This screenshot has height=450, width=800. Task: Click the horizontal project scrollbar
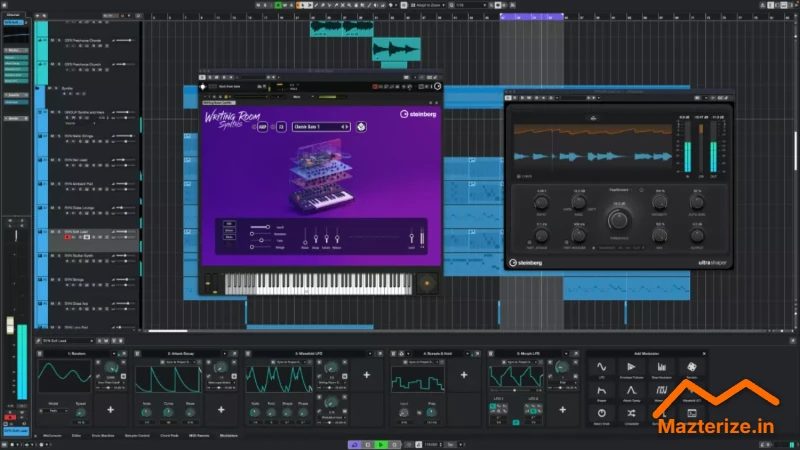[168, 331]
